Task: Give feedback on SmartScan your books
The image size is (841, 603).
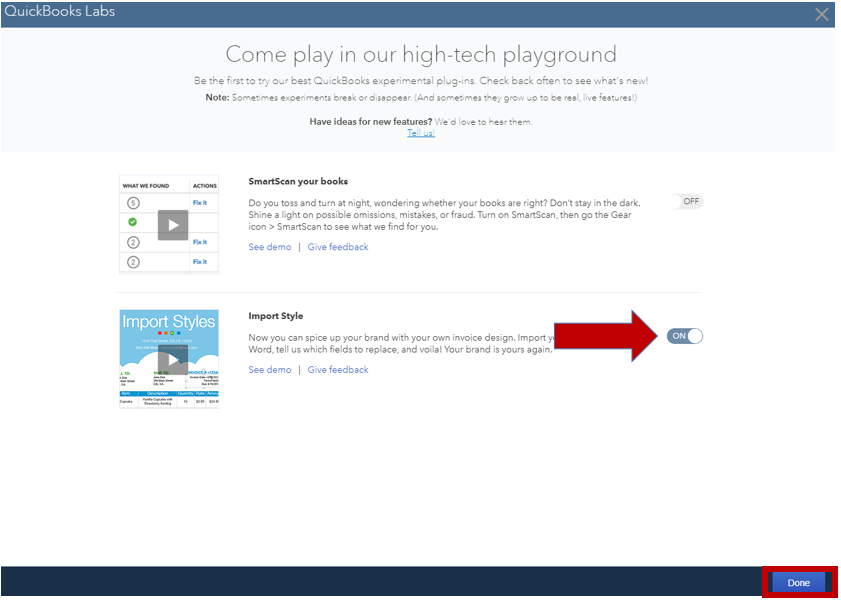Action: click(x=338, y=247)
